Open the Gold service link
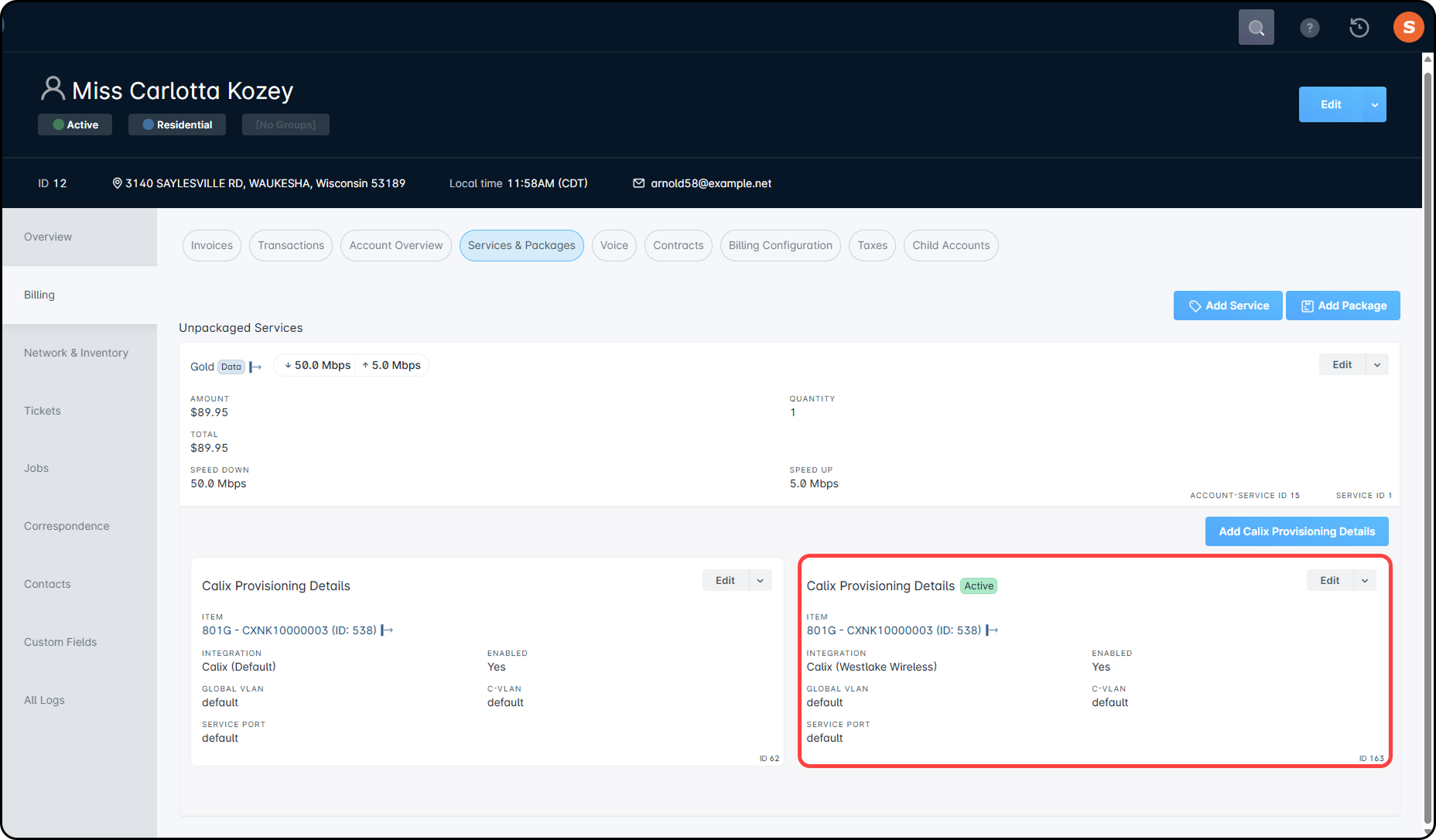The width and height of the screenshot is (1436, 840). coord(202,367)
